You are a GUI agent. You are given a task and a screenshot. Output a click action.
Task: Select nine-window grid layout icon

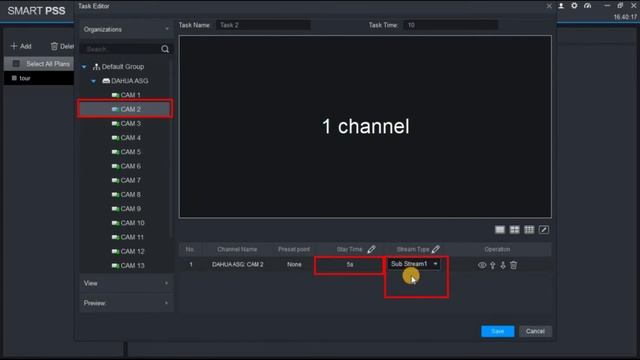[x=529, y=230]
